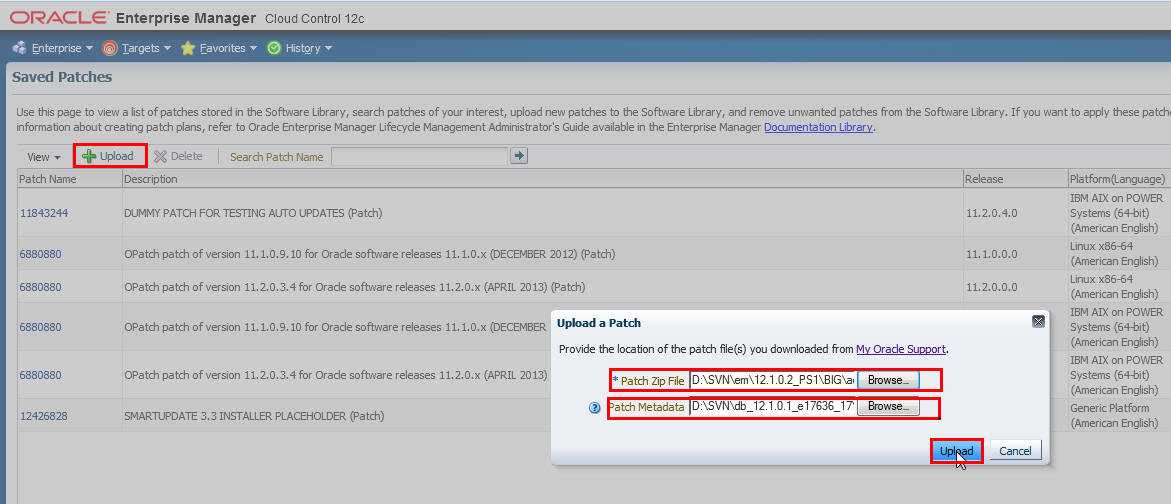Click the History clock icon
The width and height of the screenshot is (1171, 504).
pyautogui.click(x=273, y=48)
